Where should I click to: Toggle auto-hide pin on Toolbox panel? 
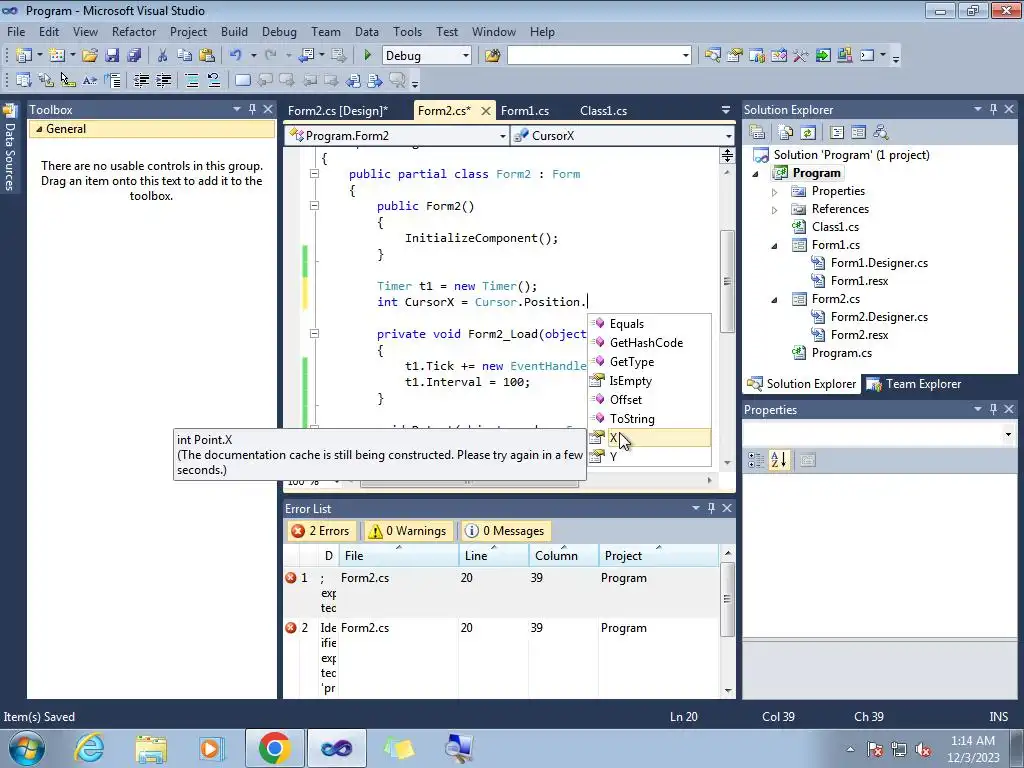(252, 109)
